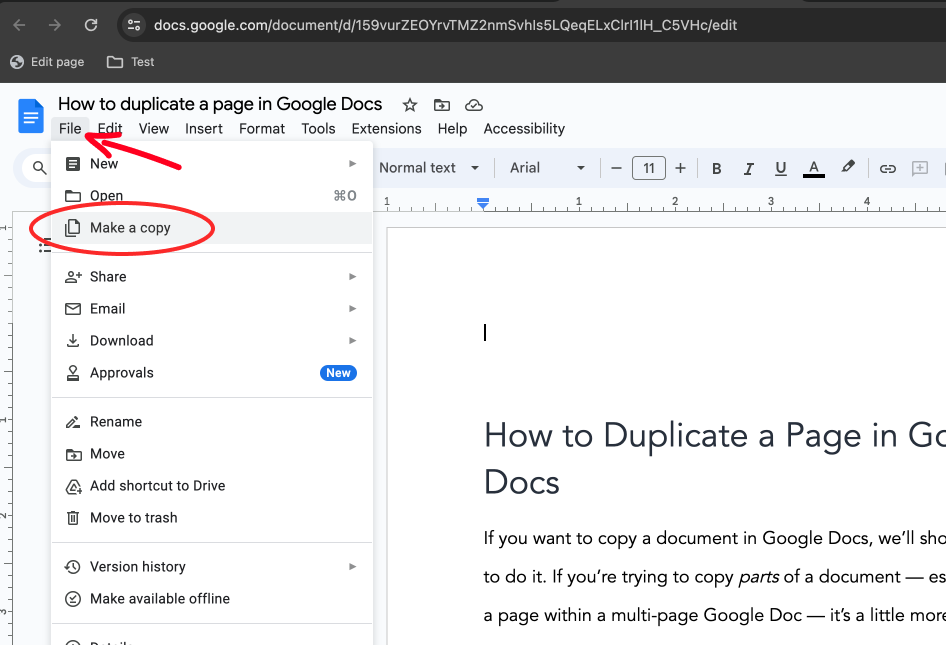The height and width of the screenshot is (645, 946).
Task: Click the New badge beside Approvals
Action: pos(338,373)
